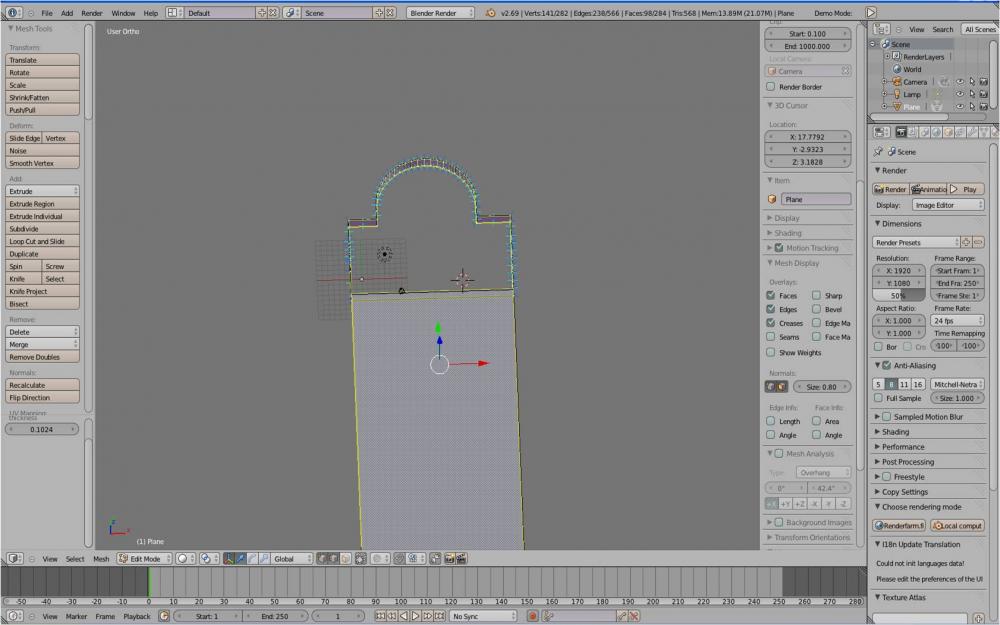The height and width of the screenshot is (625, 1000).
Task: Enable Show Weights checkbox
Action: [x=770, y=352]
